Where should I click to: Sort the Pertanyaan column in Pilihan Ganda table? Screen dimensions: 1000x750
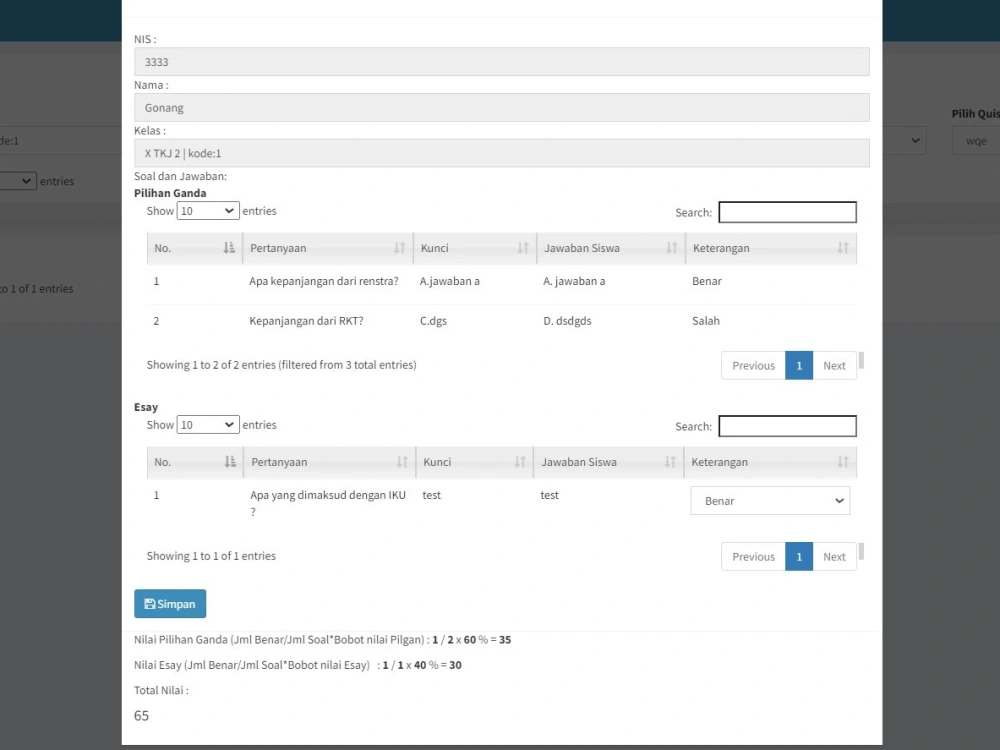(328, 247)
